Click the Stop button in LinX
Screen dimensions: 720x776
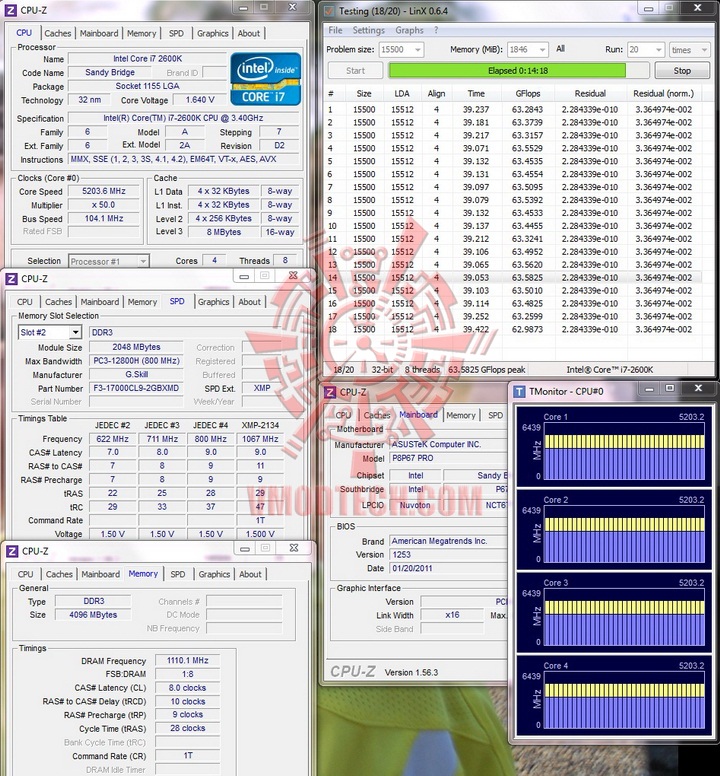click(x=682, y=71)
